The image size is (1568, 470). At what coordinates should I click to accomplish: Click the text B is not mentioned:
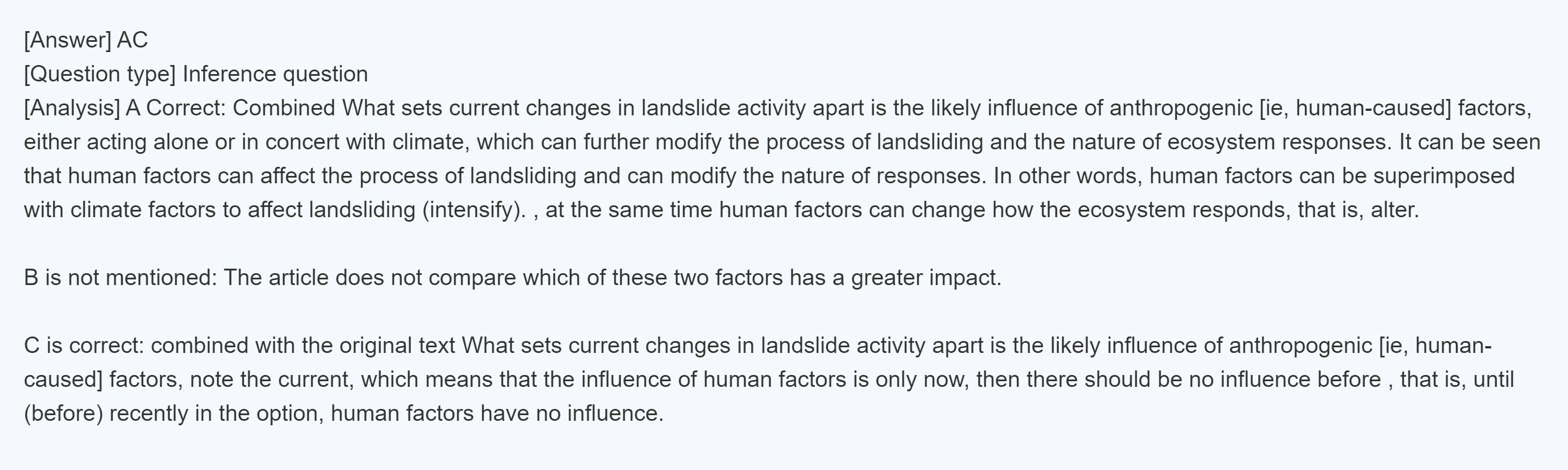(121, 278)
